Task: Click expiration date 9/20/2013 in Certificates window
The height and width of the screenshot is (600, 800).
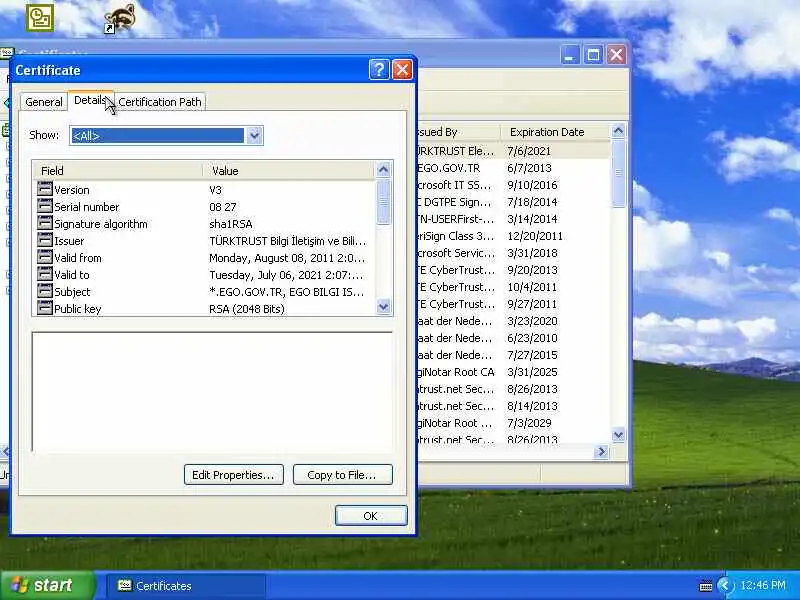Action: point(532,270)
